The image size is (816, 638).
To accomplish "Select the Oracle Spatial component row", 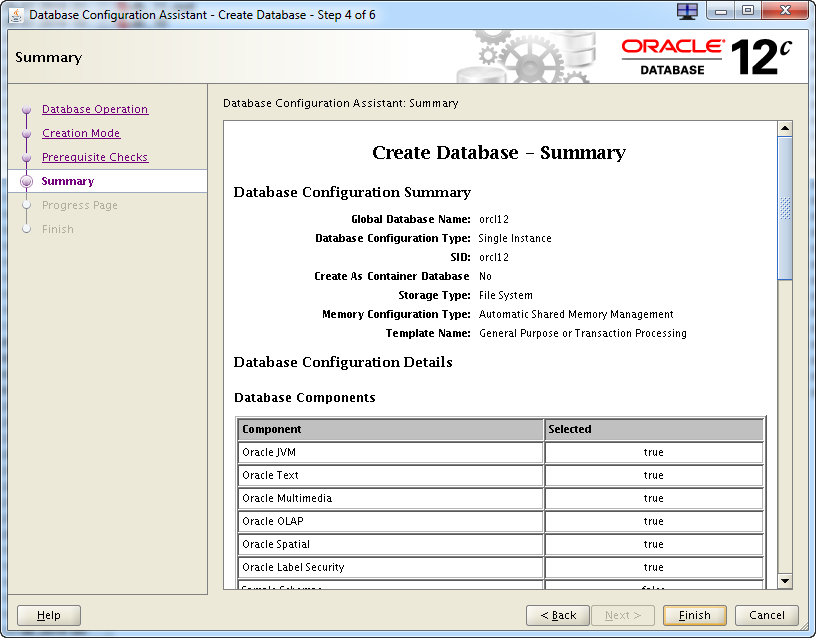I will pos(501,544).
